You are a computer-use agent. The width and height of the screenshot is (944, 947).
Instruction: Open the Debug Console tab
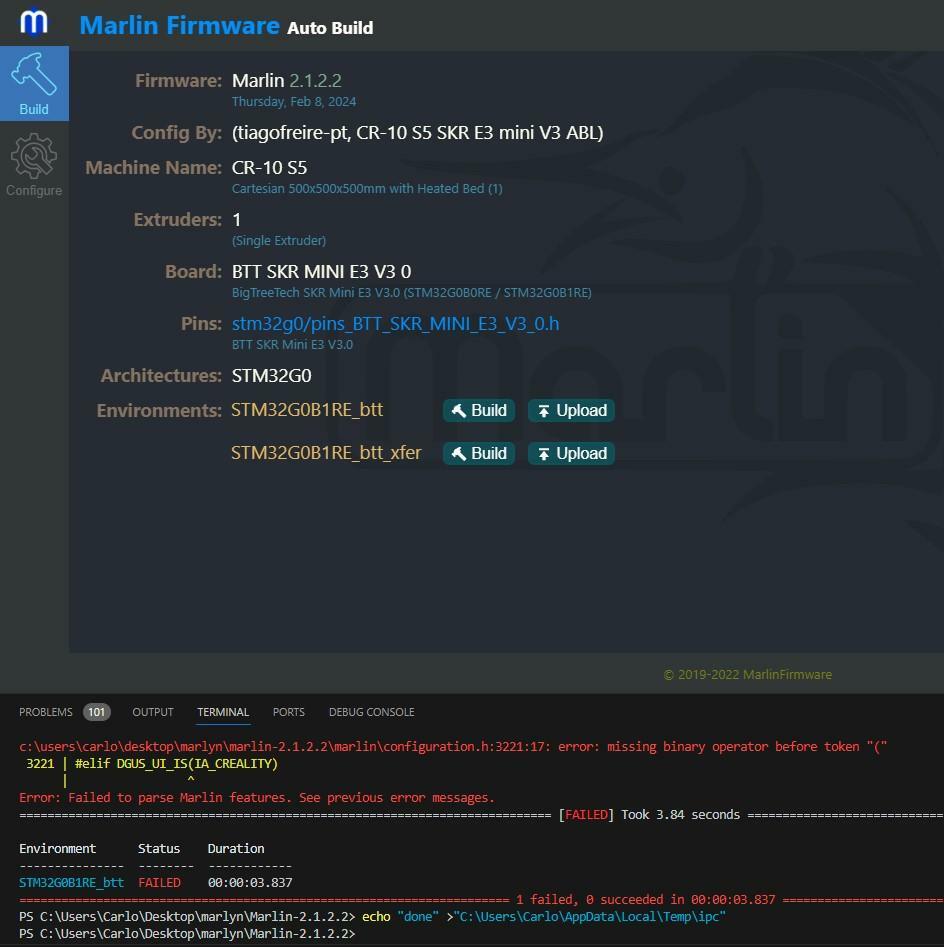point(371,712)
